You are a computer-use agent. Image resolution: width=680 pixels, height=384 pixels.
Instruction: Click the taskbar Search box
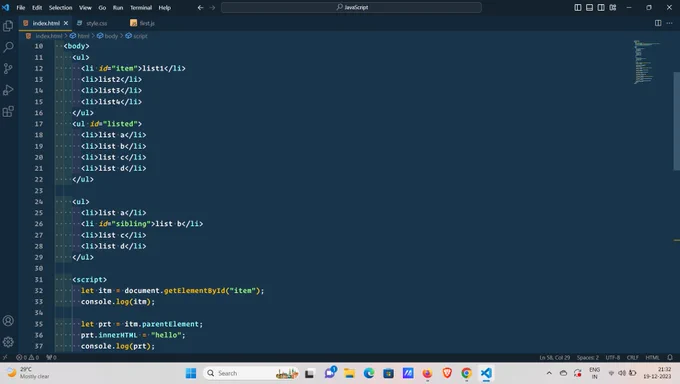[x=251, y=373]
